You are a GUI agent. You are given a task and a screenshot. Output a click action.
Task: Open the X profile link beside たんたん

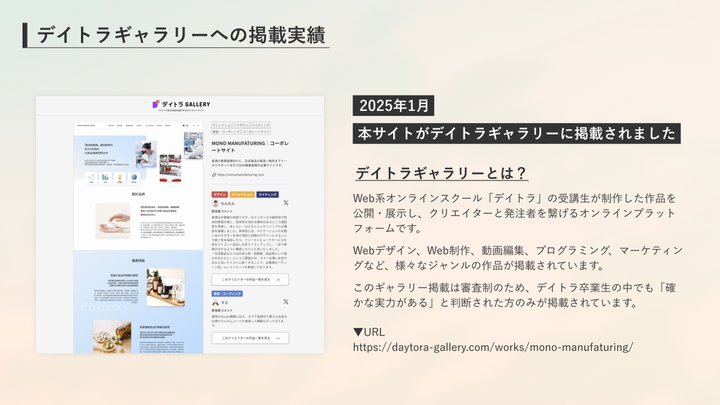pyautogui.click(x=286, y=202)
